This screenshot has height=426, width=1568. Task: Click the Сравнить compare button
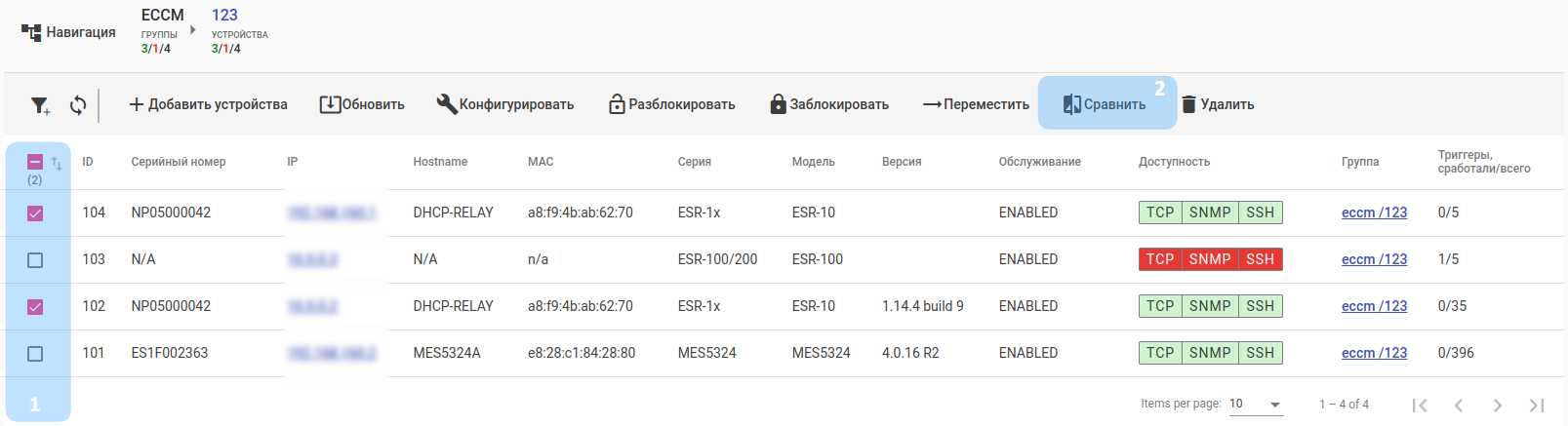click(1105, 104)
